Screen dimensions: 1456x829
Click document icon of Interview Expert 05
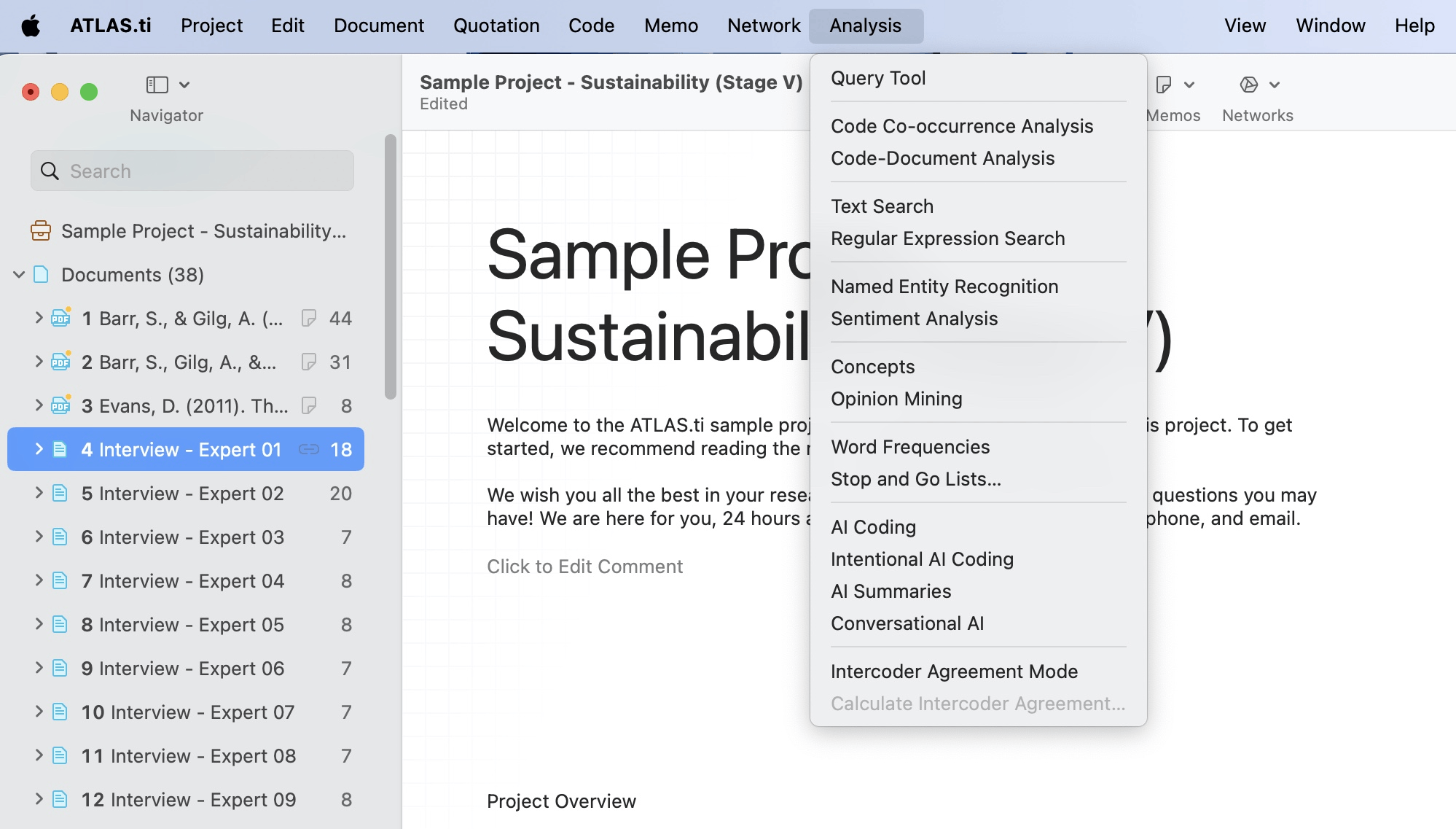click(x=60, y=624)
